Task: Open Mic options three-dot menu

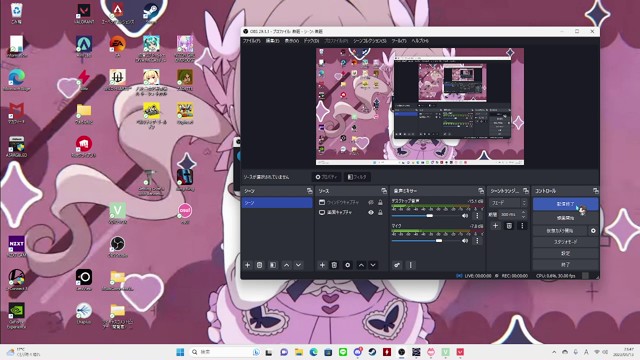Action: tap(477, 241)
